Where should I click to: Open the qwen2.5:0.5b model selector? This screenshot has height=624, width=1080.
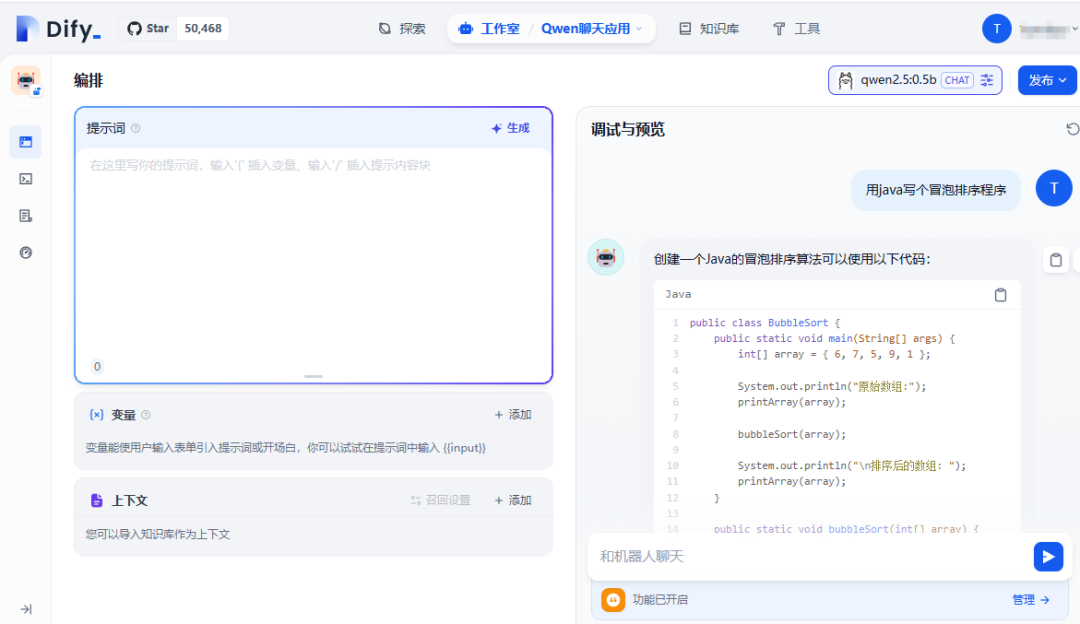coord(914,80)
